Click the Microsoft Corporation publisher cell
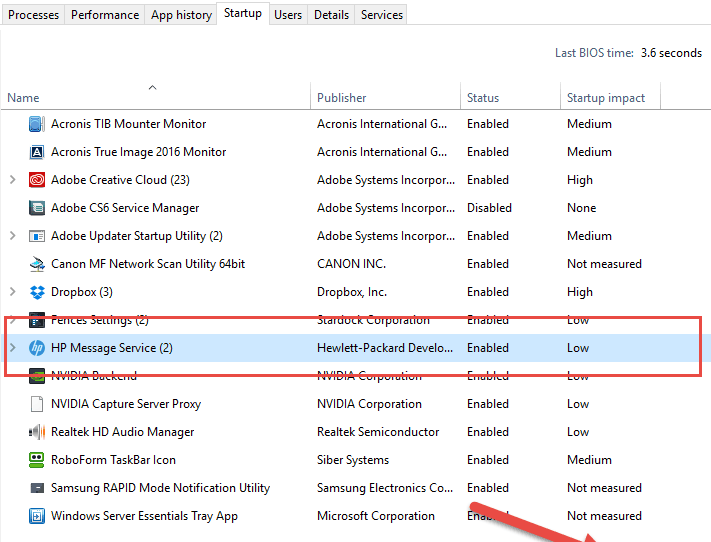 376,516
